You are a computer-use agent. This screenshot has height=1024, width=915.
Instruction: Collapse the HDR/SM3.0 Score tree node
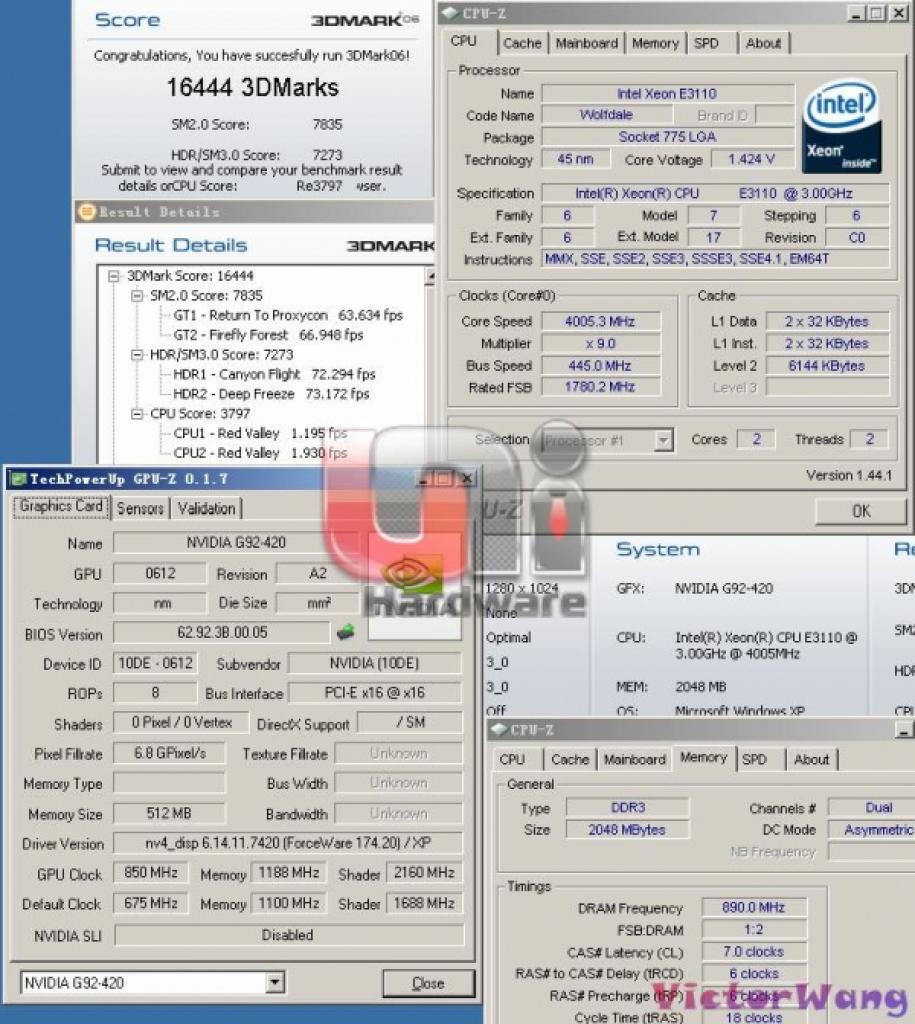point(137,355)
